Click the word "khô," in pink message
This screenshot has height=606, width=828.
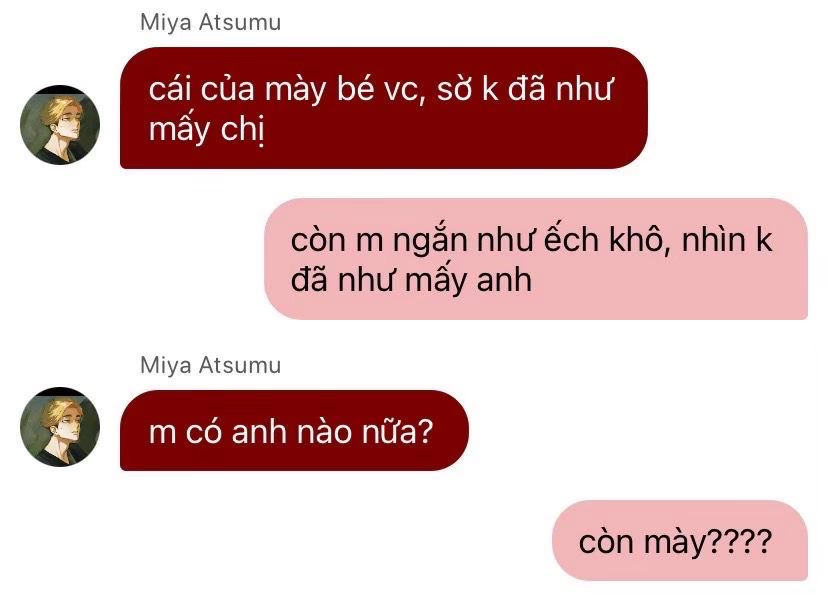(640, 240)
